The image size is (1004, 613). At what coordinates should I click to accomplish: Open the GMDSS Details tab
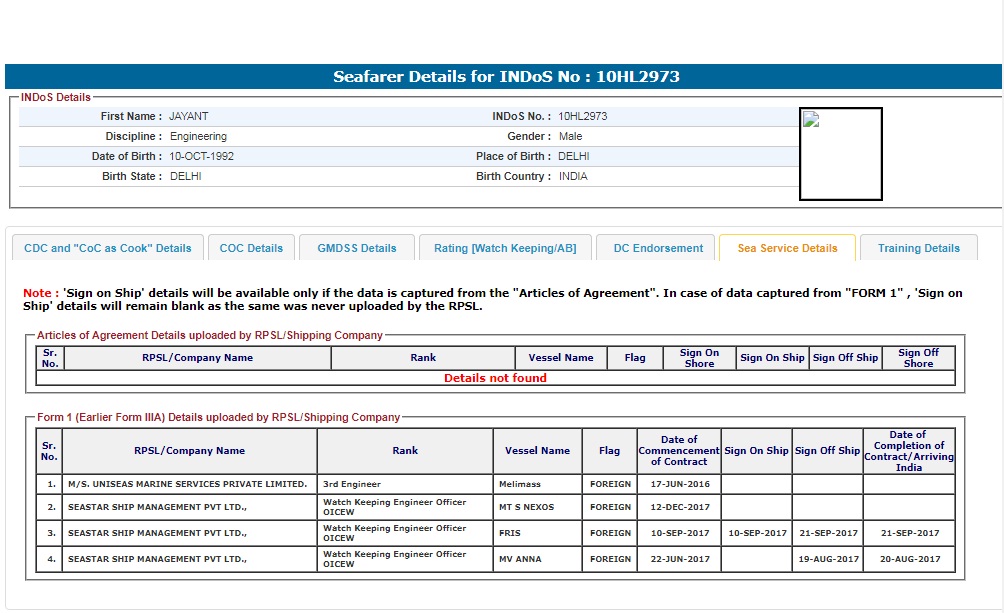[x=357, y=248]
